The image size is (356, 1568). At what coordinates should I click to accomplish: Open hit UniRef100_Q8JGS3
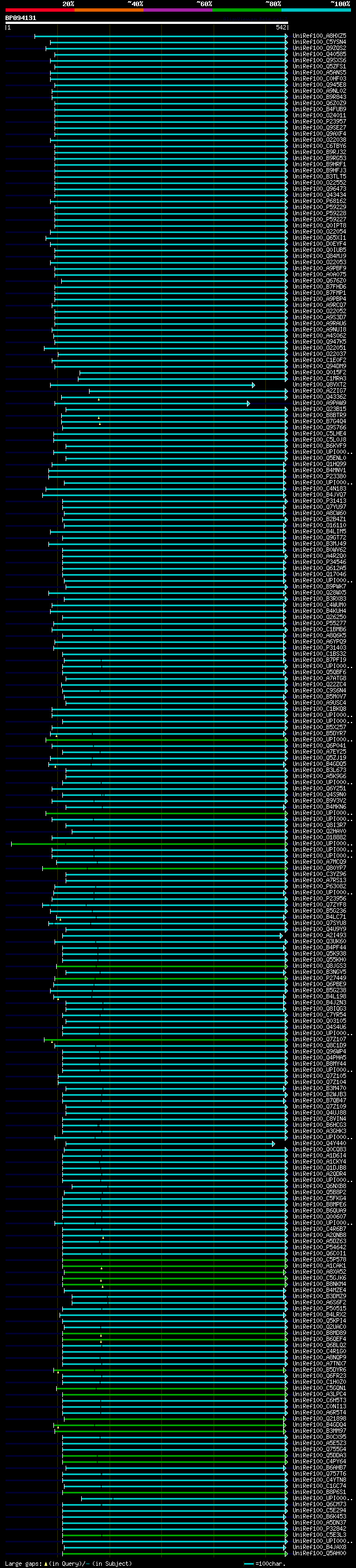(x=319, y=966)
